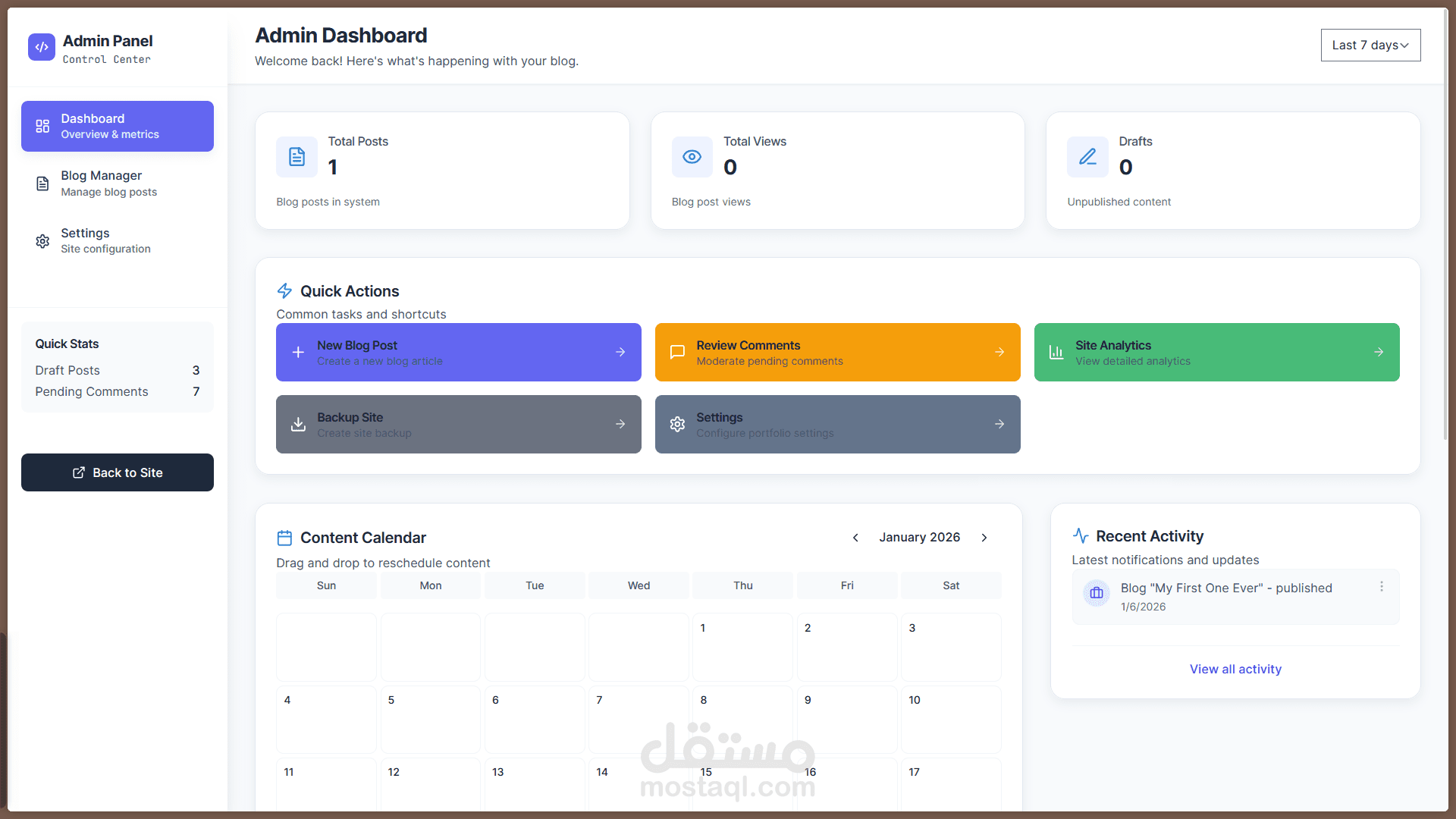Open Blog Manager in sidebar
This screenshot has height=819, width=1456.
pyautogui.click(x=118, y=184)
